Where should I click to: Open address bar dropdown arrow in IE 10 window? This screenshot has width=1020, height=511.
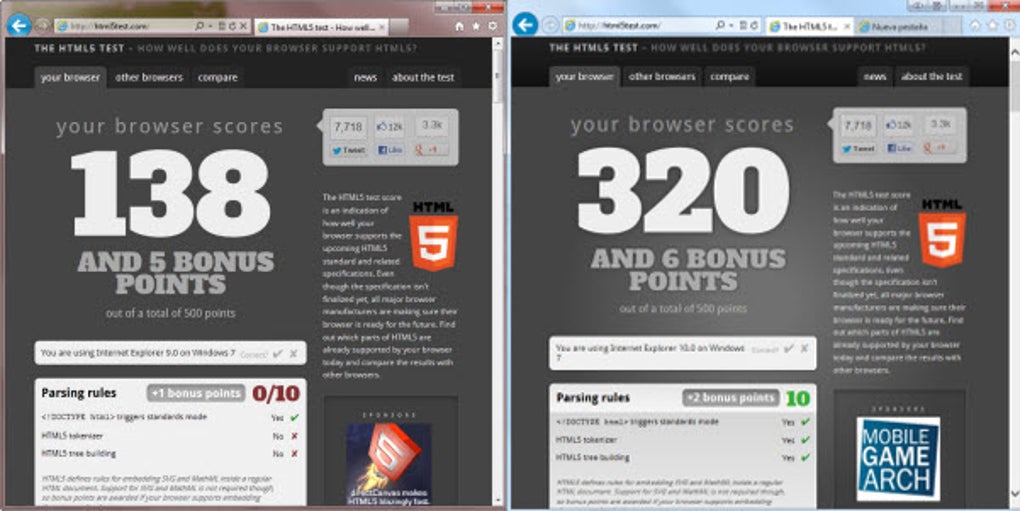(731, 25)
